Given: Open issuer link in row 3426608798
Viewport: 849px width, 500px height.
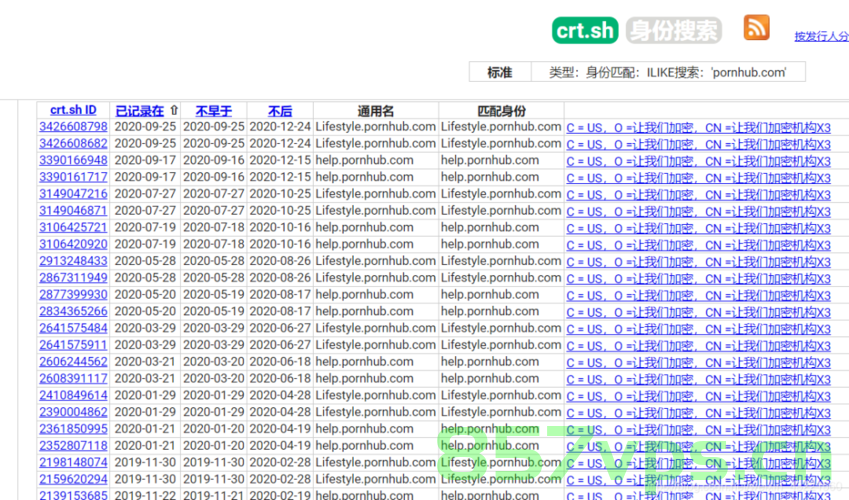Looking at the screenshot, I should click(698, 128).
